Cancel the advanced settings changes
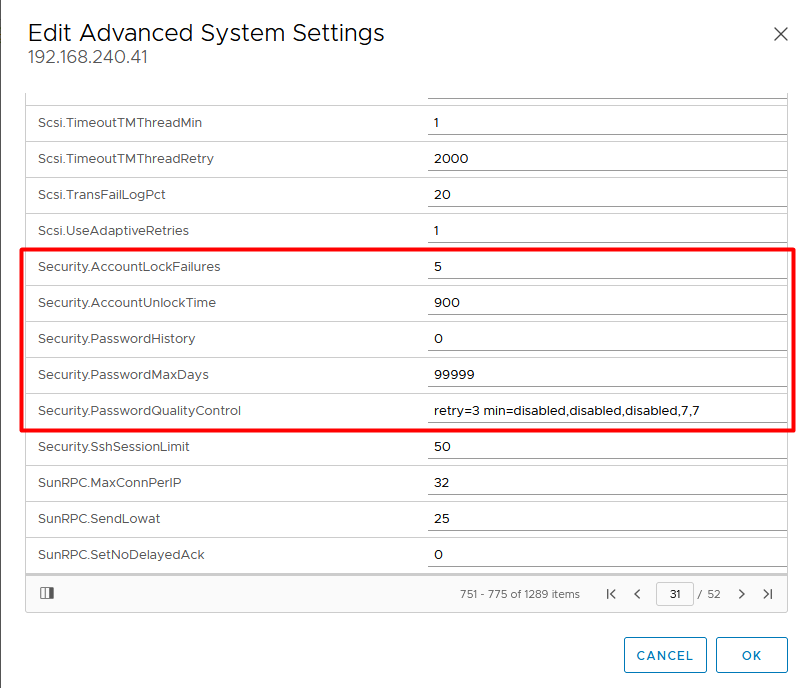Viewport: 807px width, 688px height. pos(665,655)
